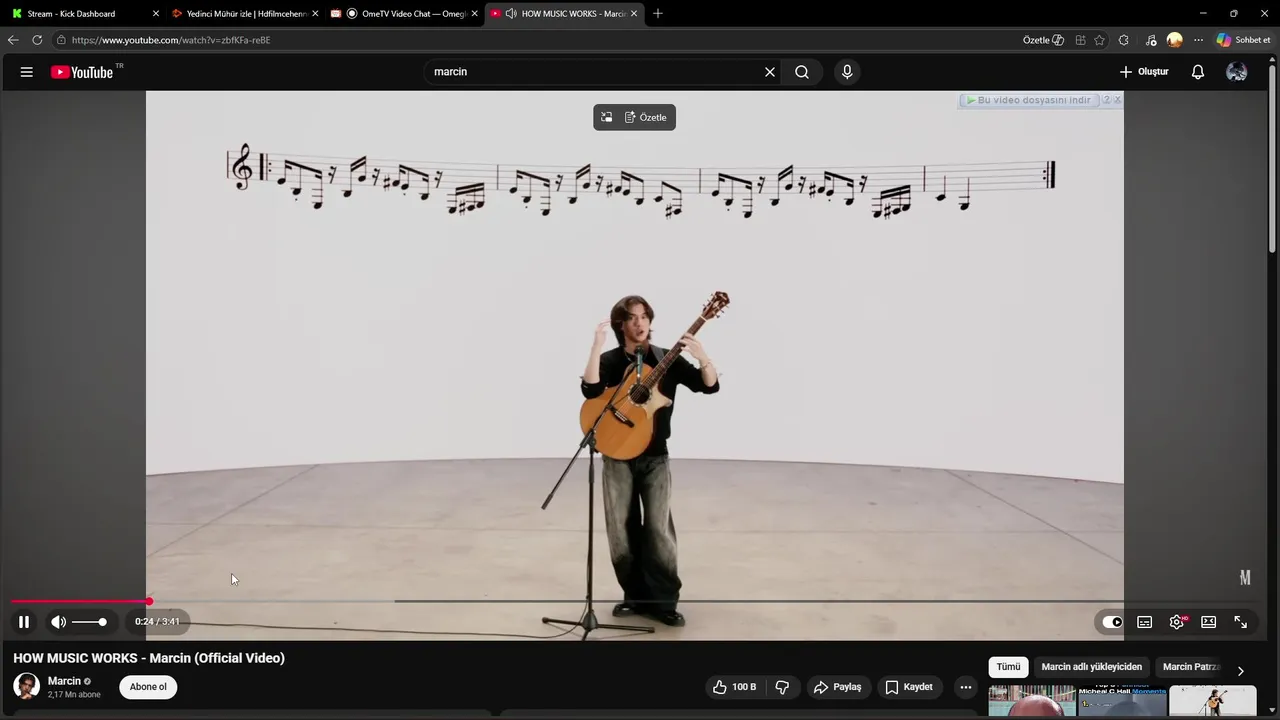Open more actions three-dot menu
Viewport: 1280px width, 720px height.
[x=966, y=687]
